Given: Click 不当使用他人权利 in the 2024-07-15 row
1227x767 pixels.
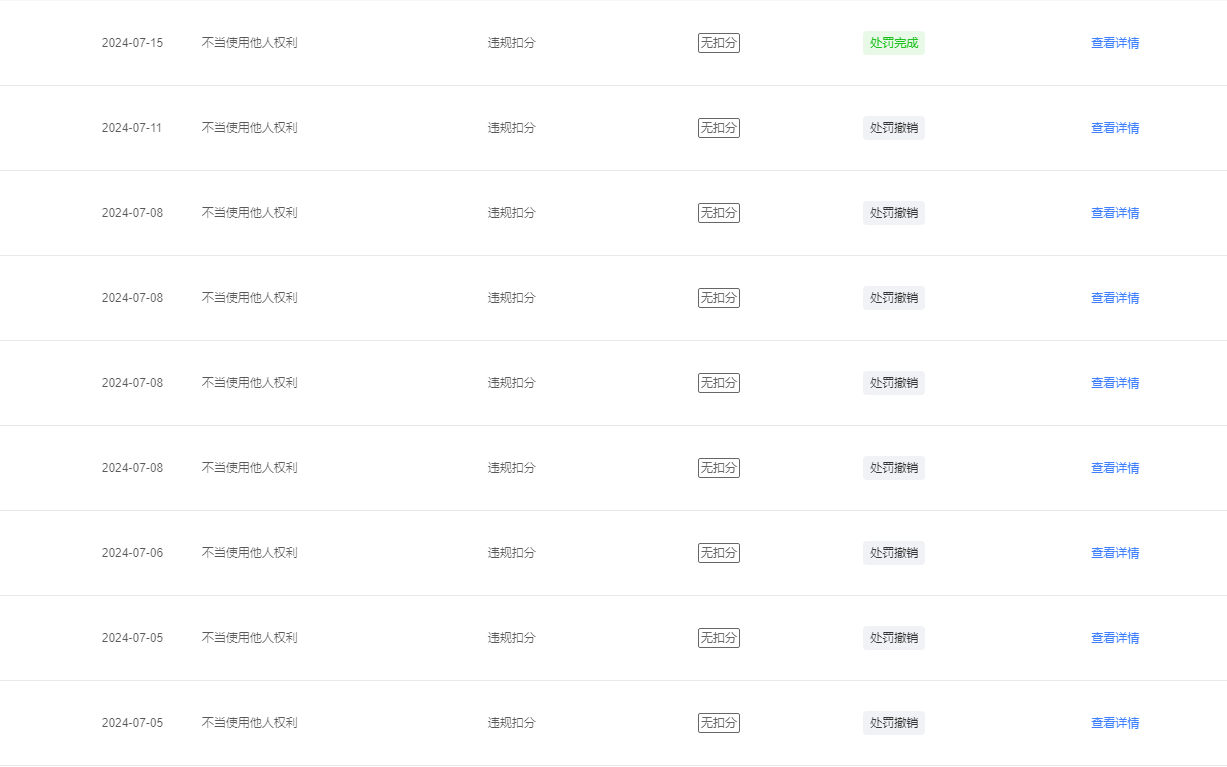Looking at the screenshot, I should click(250, 43).
